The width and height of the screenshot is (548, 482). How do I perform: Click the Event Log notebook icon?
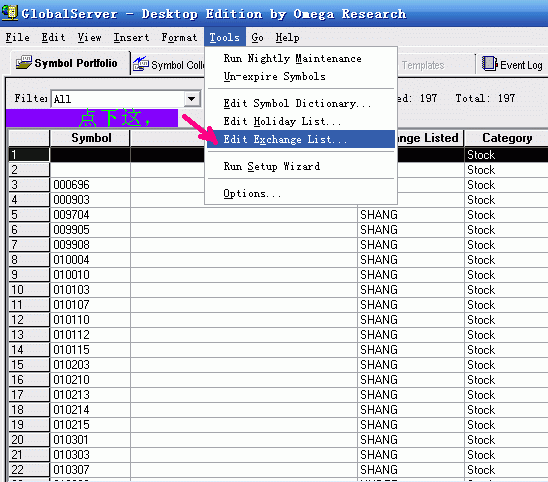tap(489, 64)
